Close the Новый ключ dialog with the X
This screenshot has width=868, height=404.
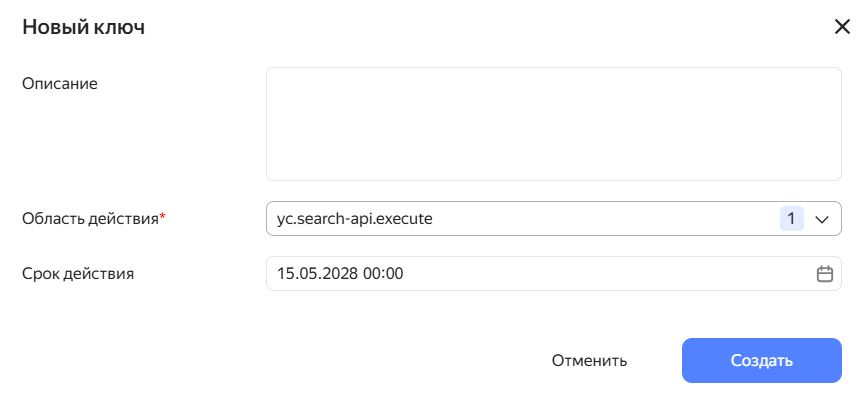[x=842, y=27]
